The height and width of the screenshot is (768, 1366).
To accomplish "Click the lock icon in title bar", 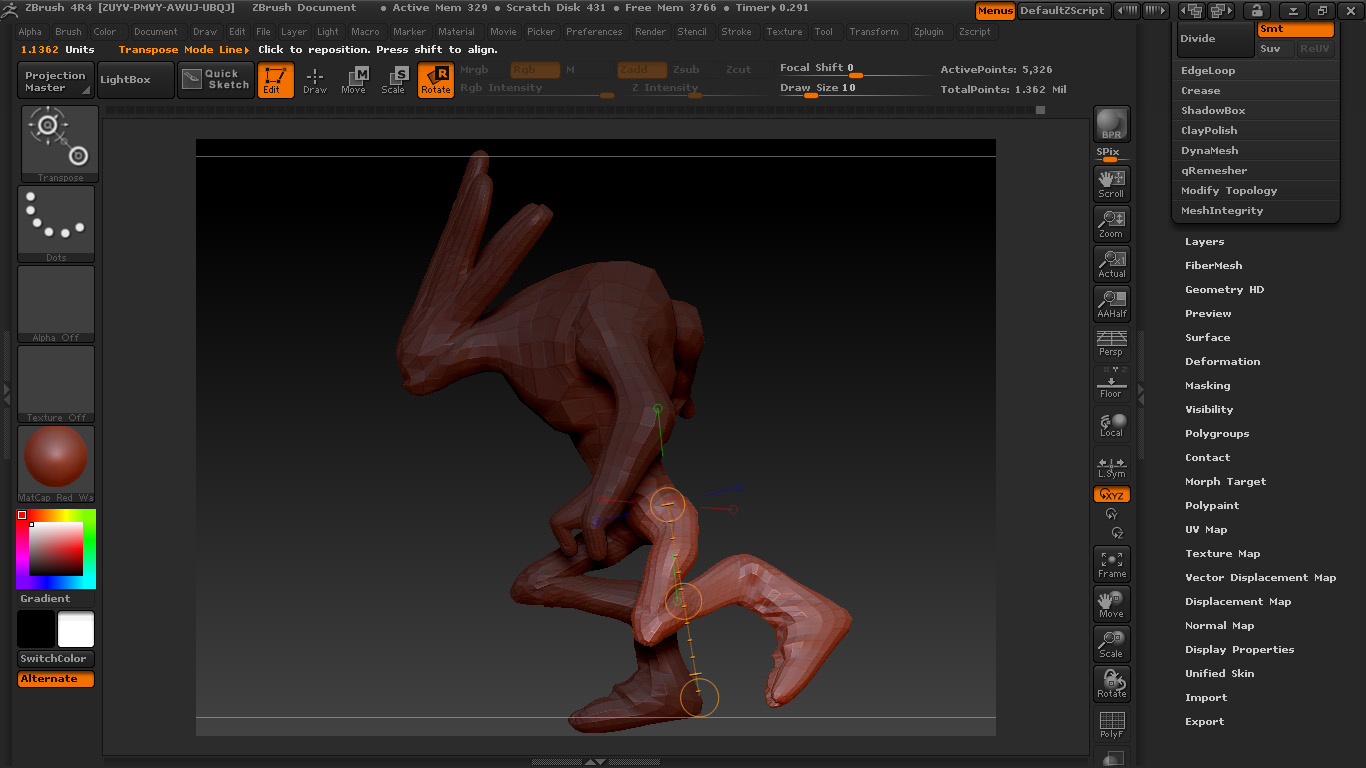I will [x=1255, y=10].
